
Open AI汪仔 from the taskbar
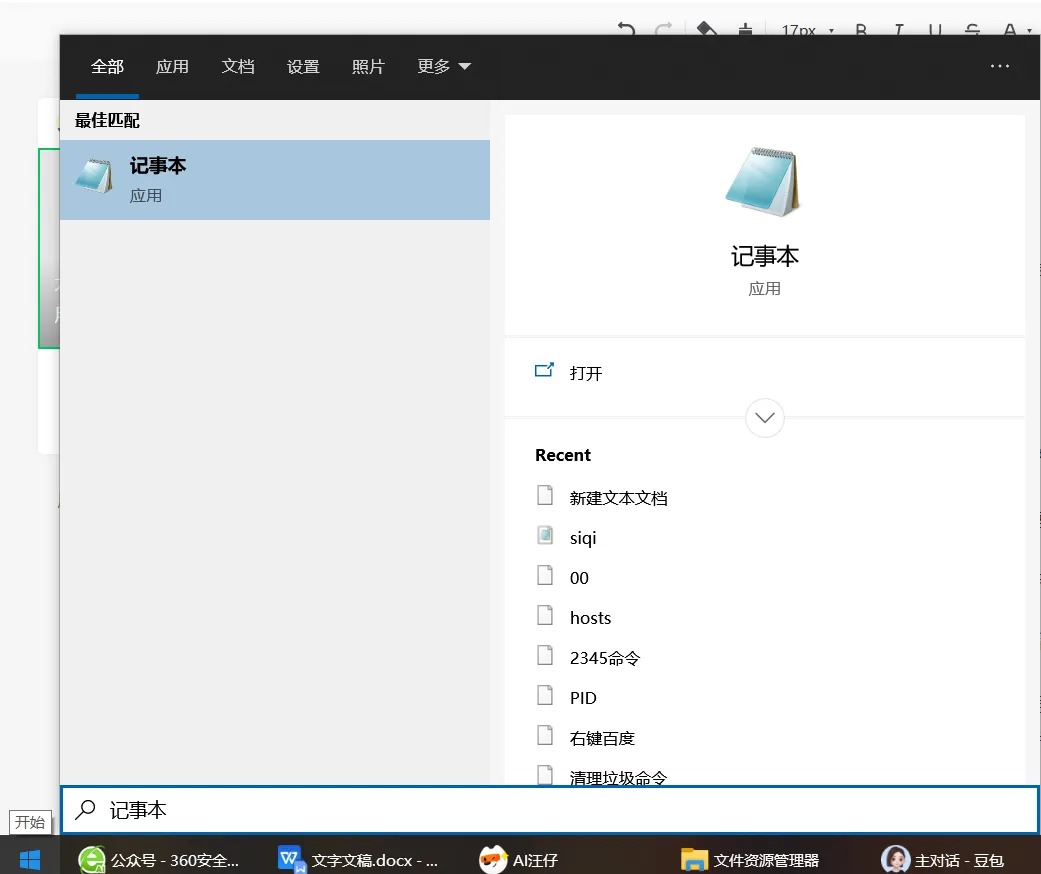click(518, 860)
